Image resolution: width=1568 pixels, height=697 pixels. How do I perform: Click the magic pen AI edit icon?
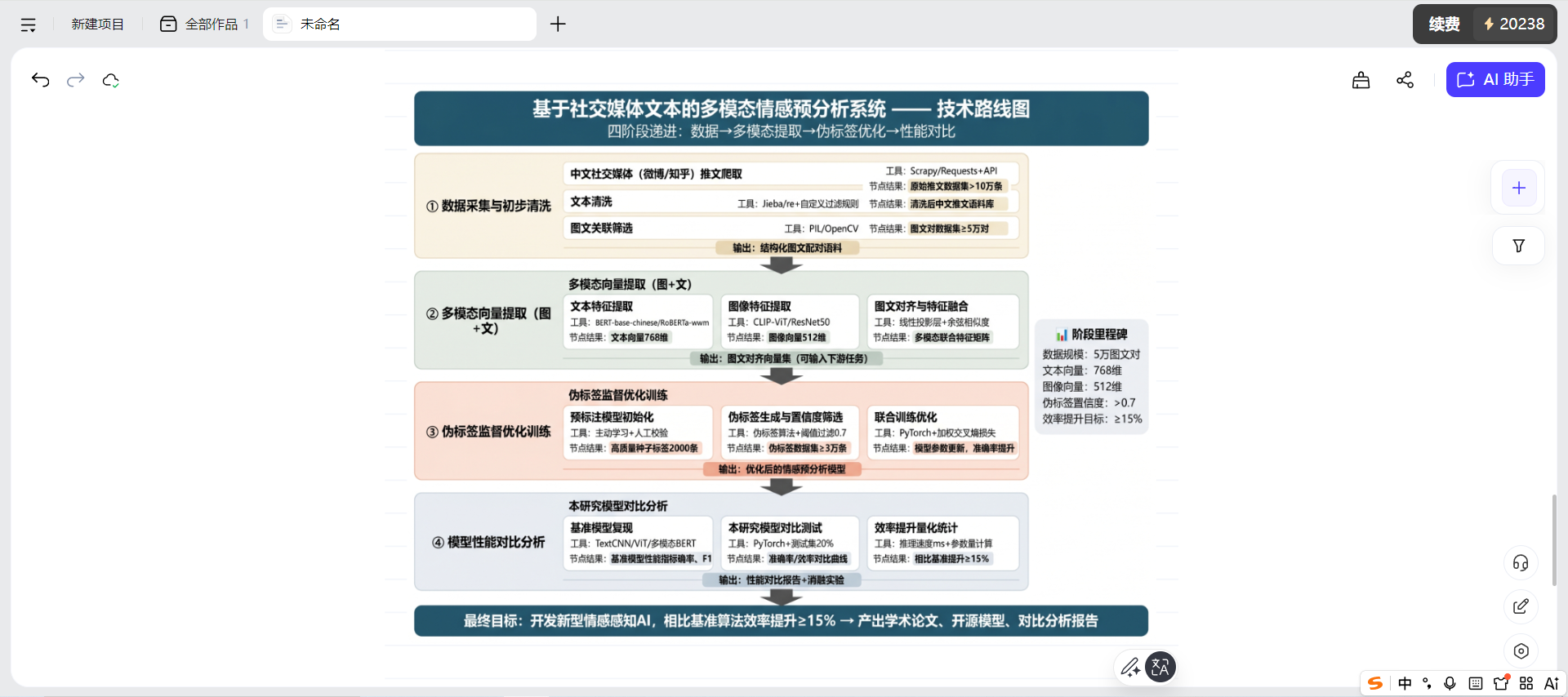point(1130,668)
